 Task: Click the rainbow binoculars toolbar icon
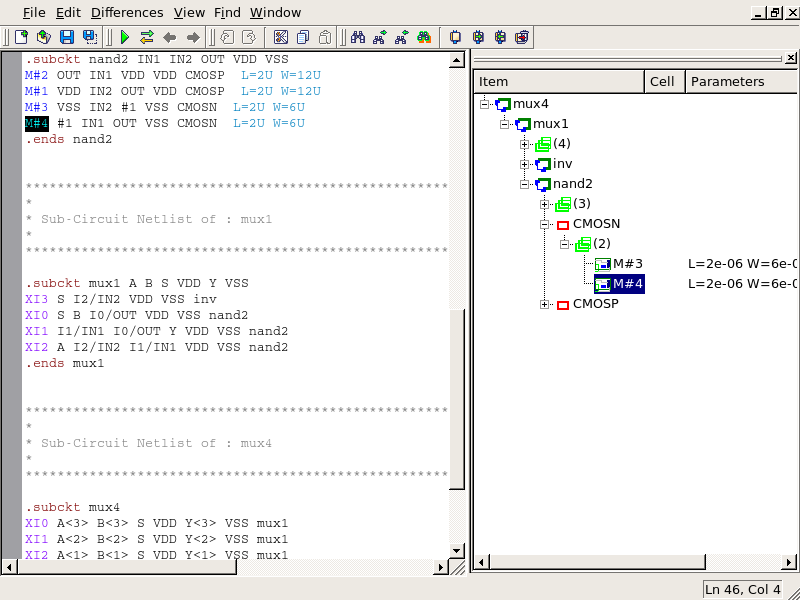tap(424, 37)
